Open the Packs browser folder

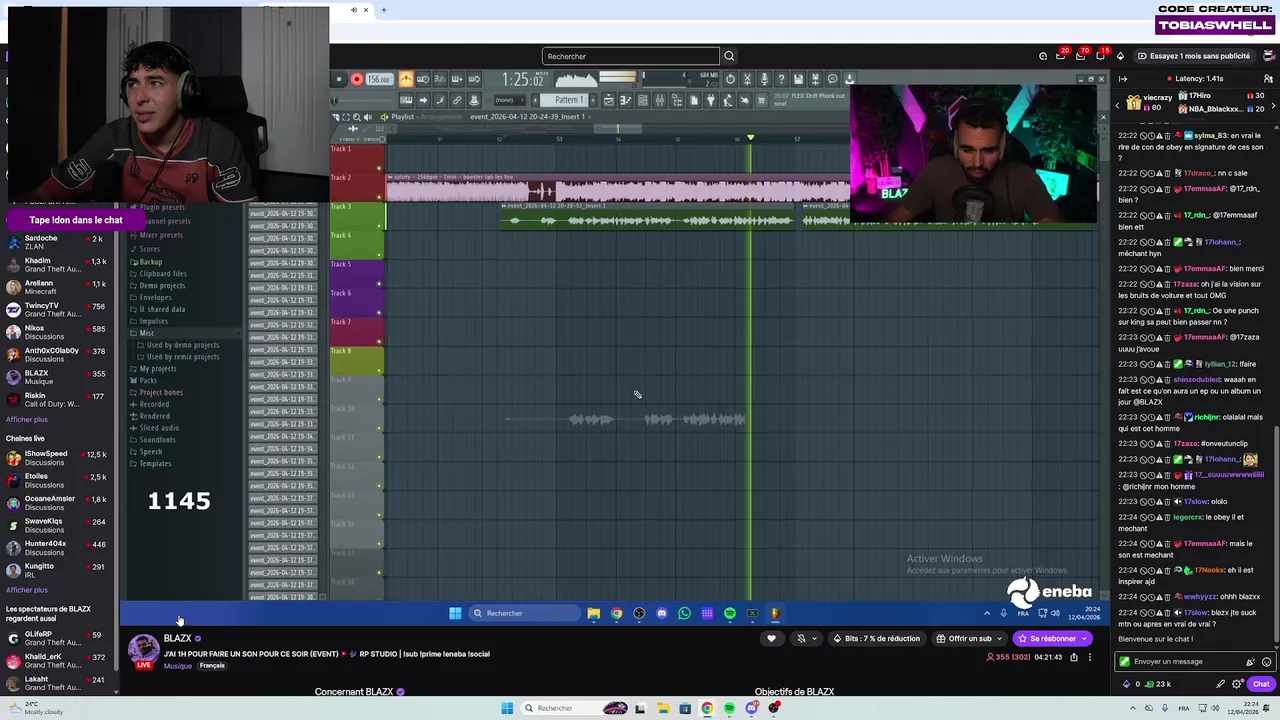coord(148,381)
